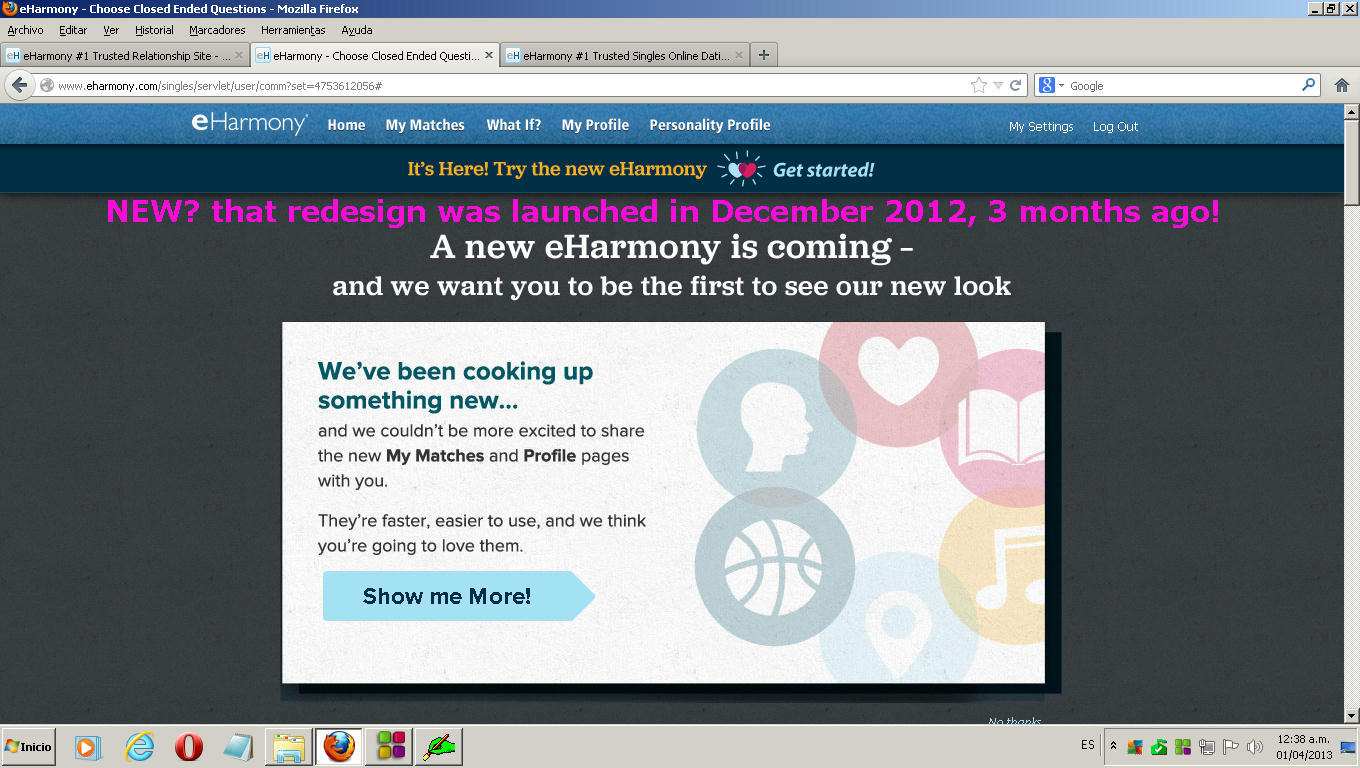The height and width of the screenshot is (768, 1360).
Task: Dismiss with the 'No thanks' link
Action: [1015, 721]
